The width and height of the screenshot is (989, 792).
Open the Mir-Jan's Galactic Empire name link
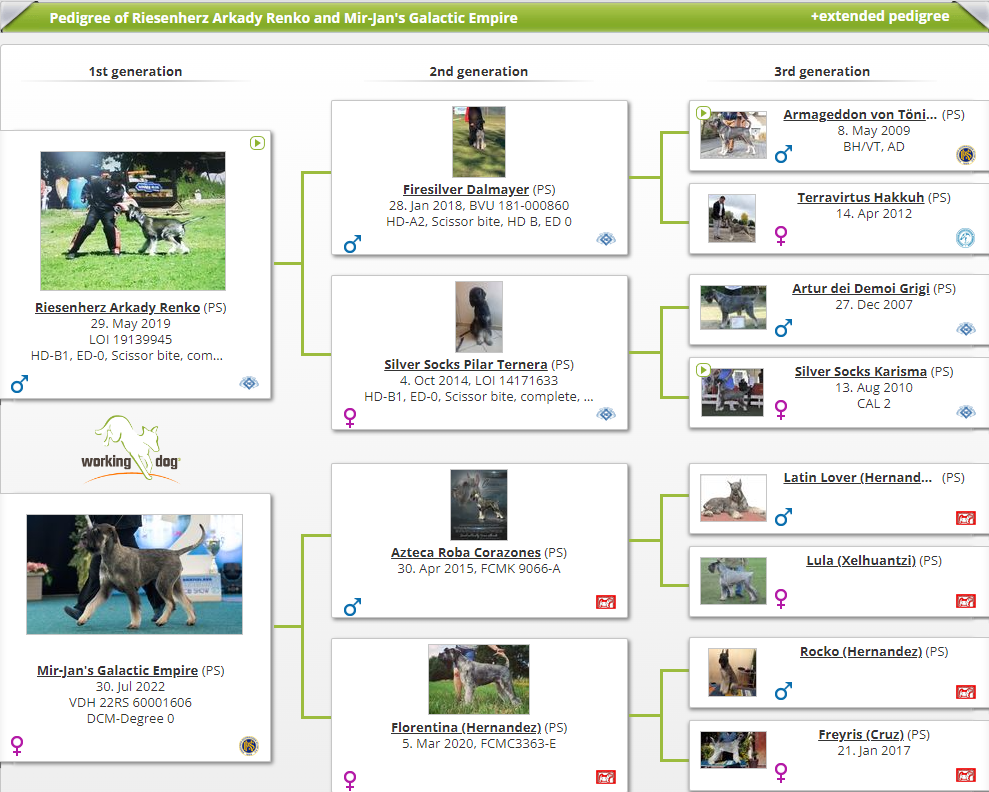117,670
